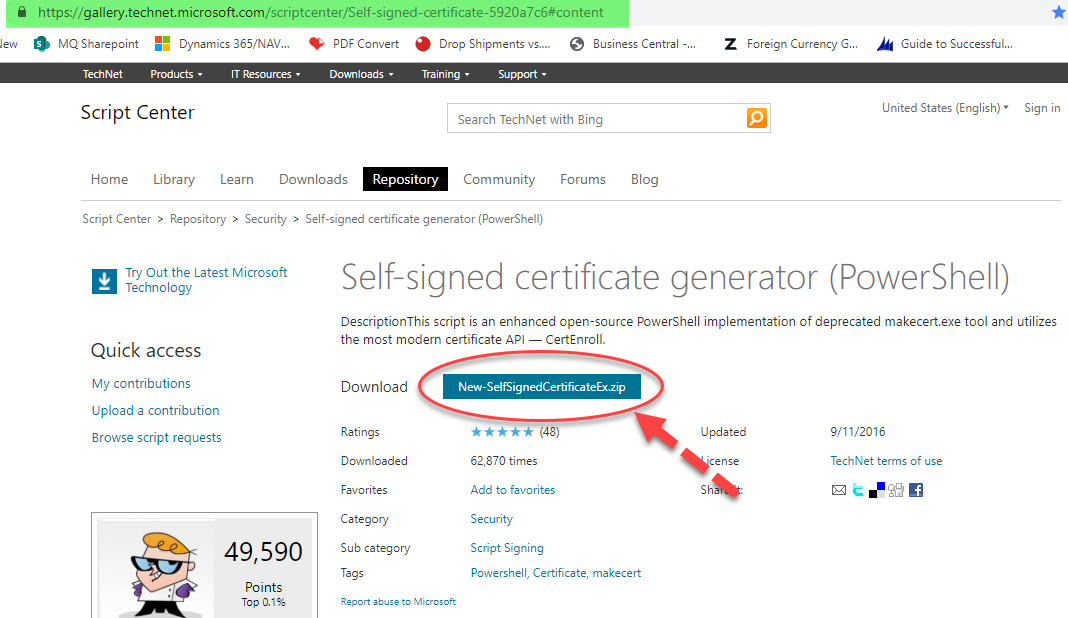1068x618 pixels.
Task: Rate with the five stars rating
Action: click(x=502, y=431)
